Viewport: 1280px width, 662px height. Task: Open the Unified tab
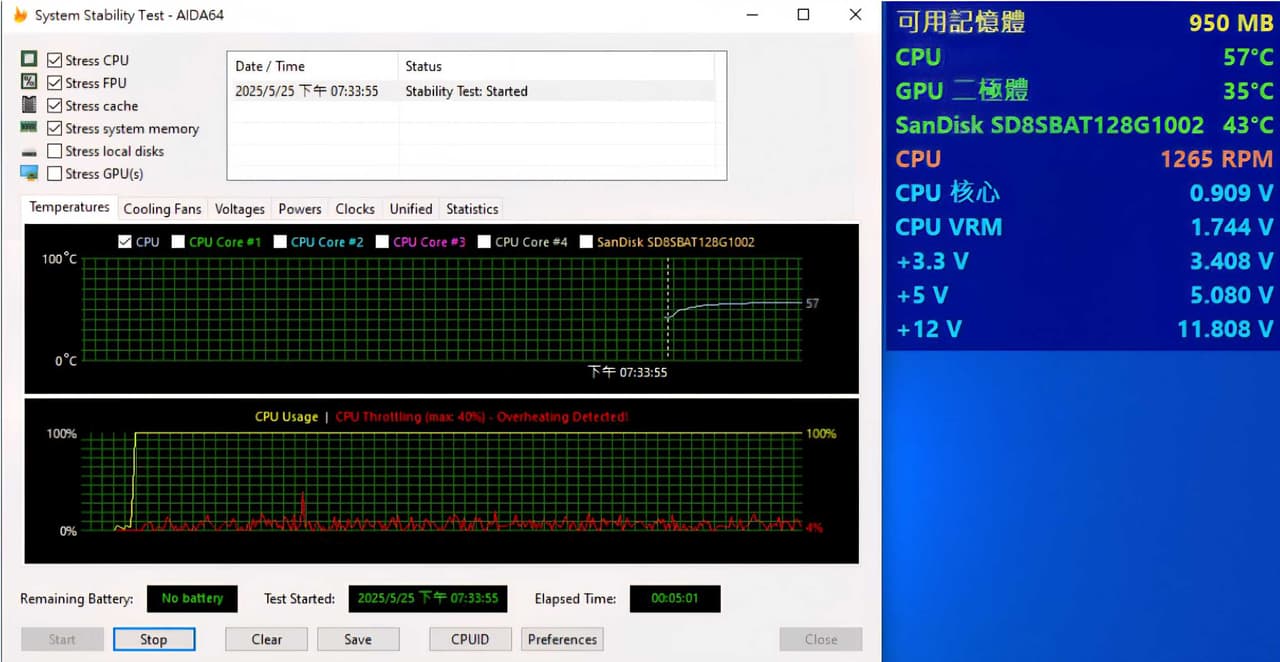tap(411, 209)
